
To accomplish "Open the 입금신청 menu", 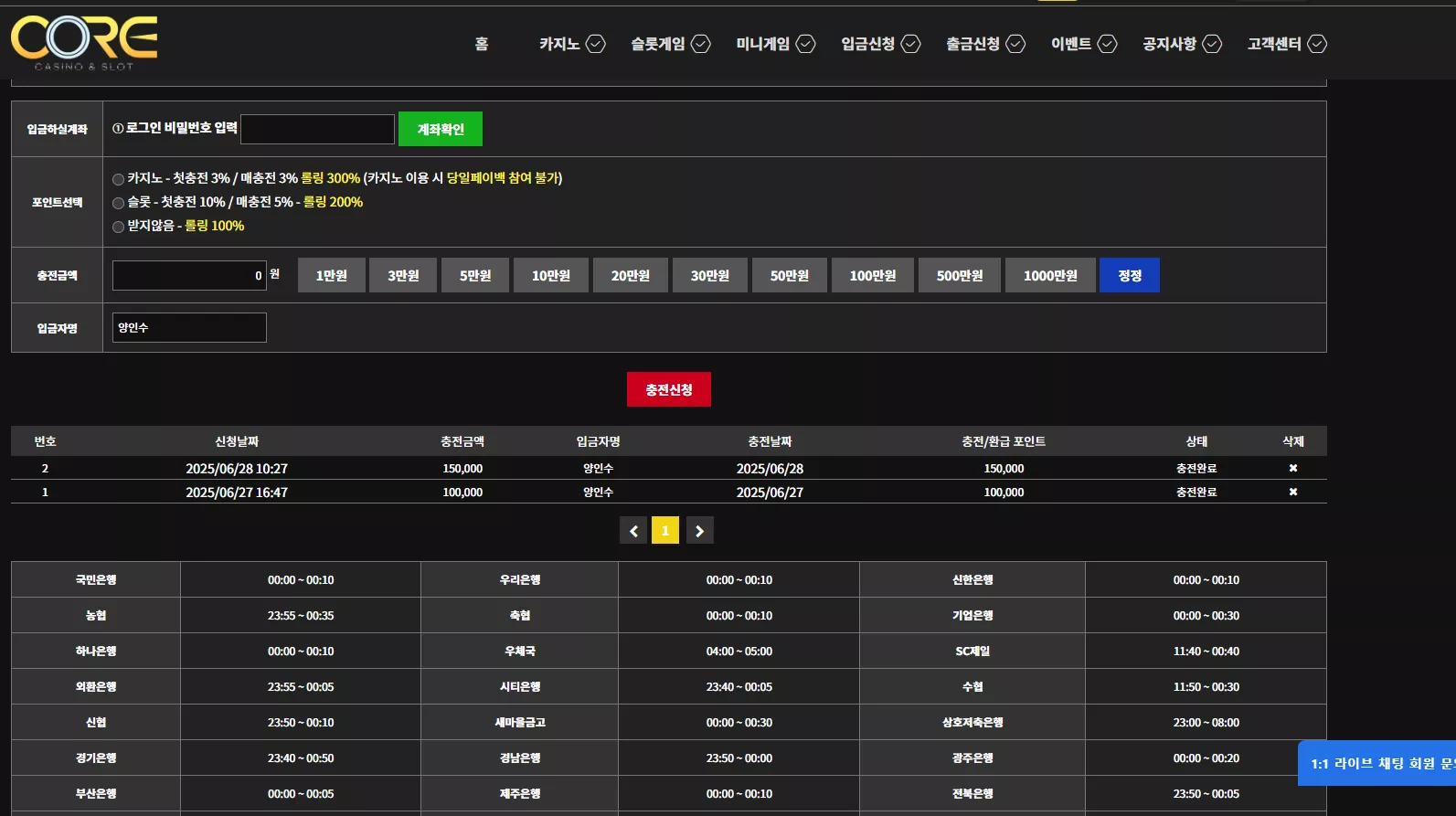I will pyautogui.click(x=868, y=44).
